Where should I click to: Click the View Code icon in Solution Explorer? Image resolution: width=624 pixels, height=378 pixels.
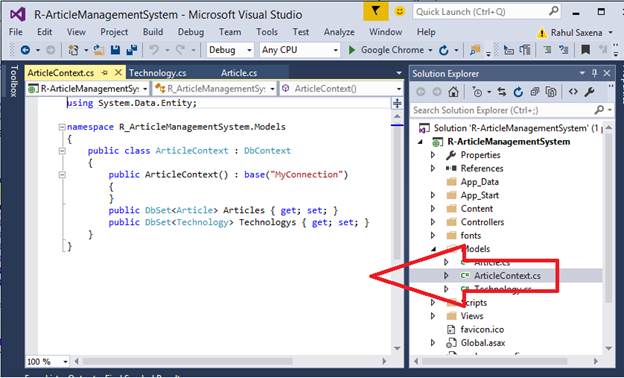573,92
